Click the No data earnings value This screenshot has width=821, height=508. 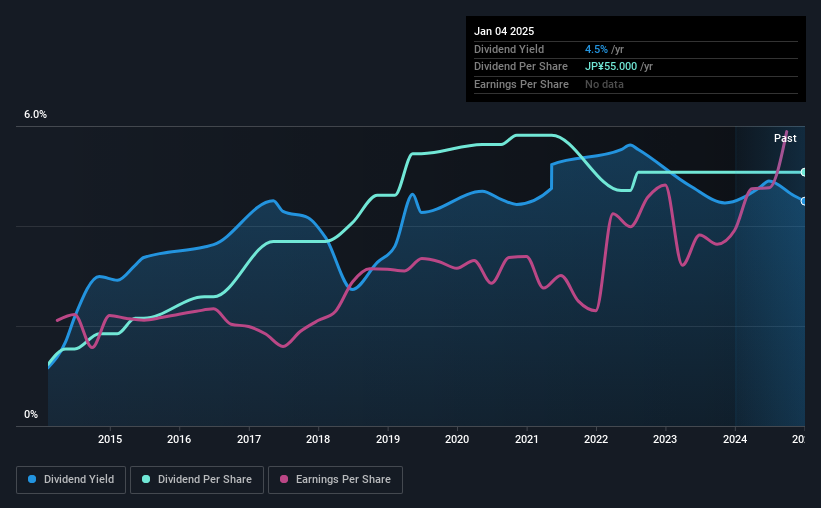[x=604, y=84]
